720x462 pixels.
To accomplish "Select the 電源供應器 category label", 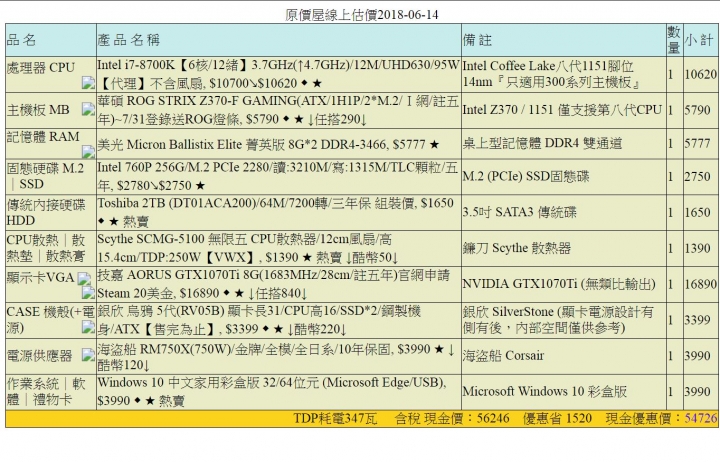I will click(39, 355).
